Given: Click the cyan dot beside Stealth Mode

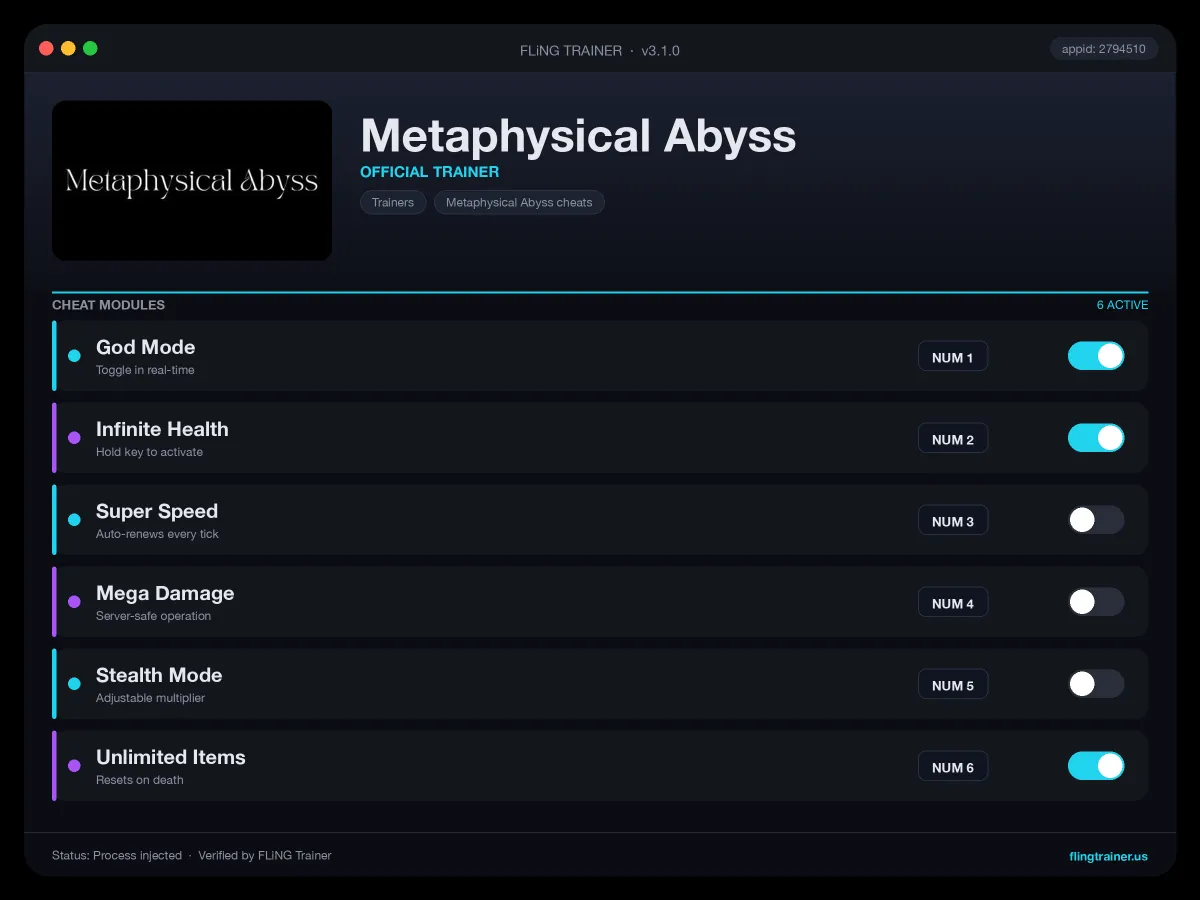Looking at the screenshot, I should pos(74,684).
